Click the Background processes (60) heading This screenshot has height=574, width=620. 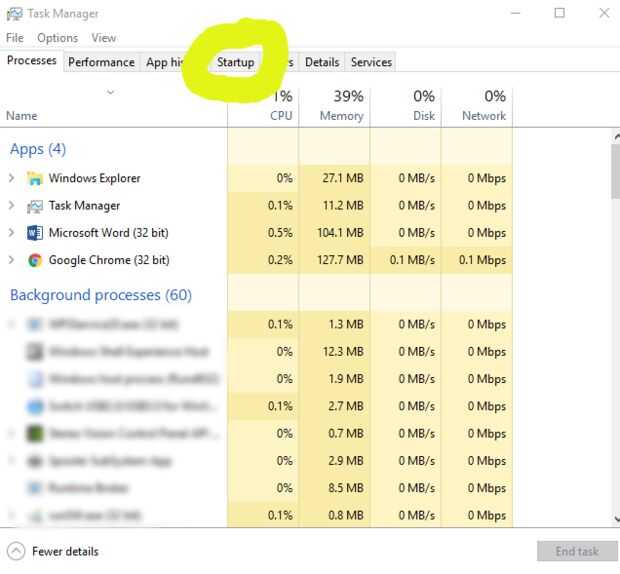pyautogui.click(x=101, y=295)
